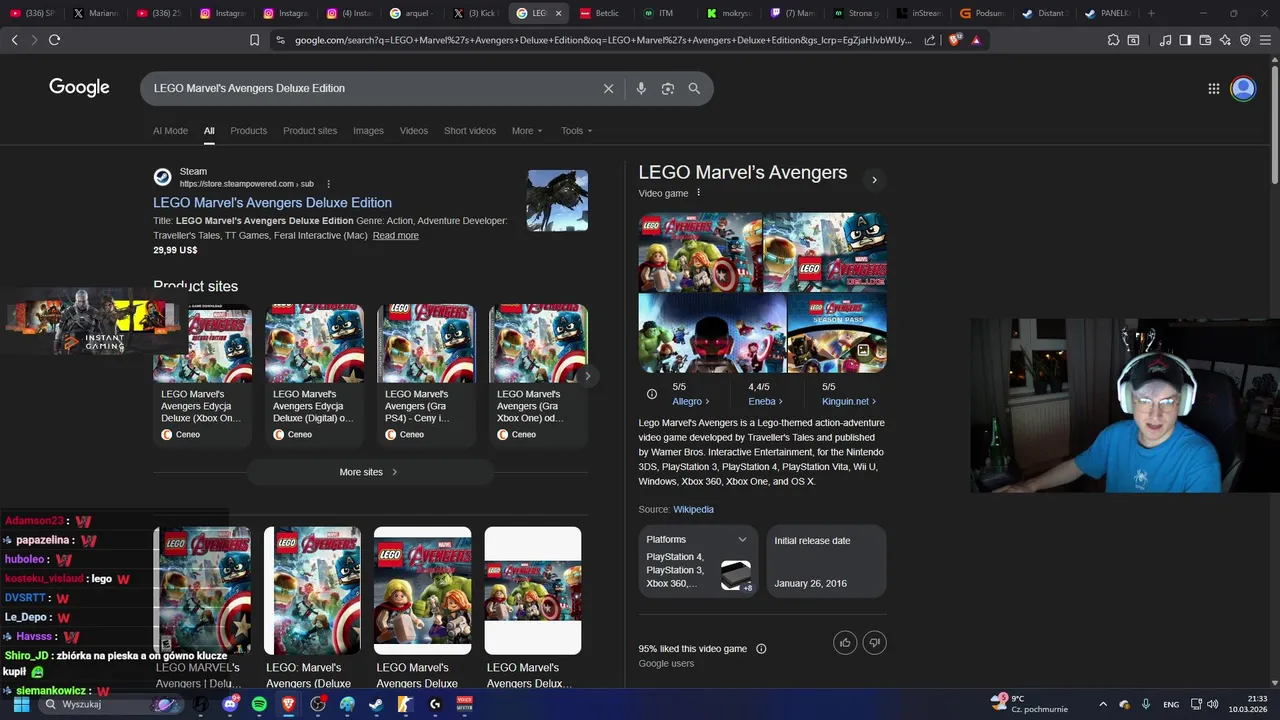
Task: Open LEGO Marvel's Avengers panel arrow
Action: click(x=874, y=180)
